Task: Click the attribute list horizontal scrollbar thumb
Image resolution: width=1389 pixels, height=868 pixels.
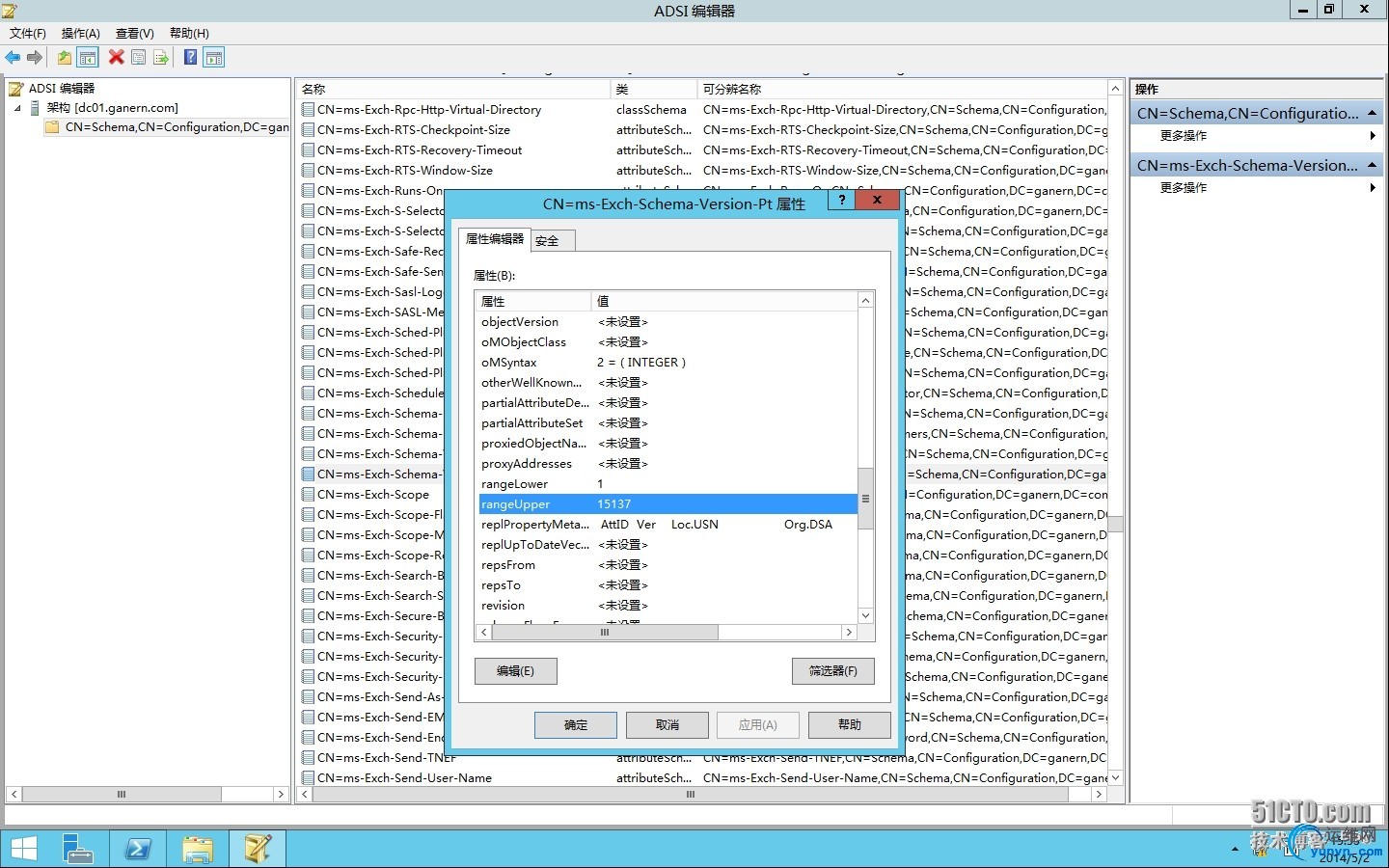Action: coord(605,633)
